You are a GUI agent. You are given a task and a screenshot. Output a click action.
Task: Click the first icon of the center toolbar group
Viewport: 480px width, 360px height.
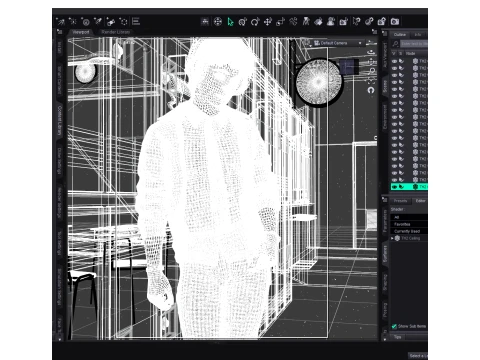[205, 22]
